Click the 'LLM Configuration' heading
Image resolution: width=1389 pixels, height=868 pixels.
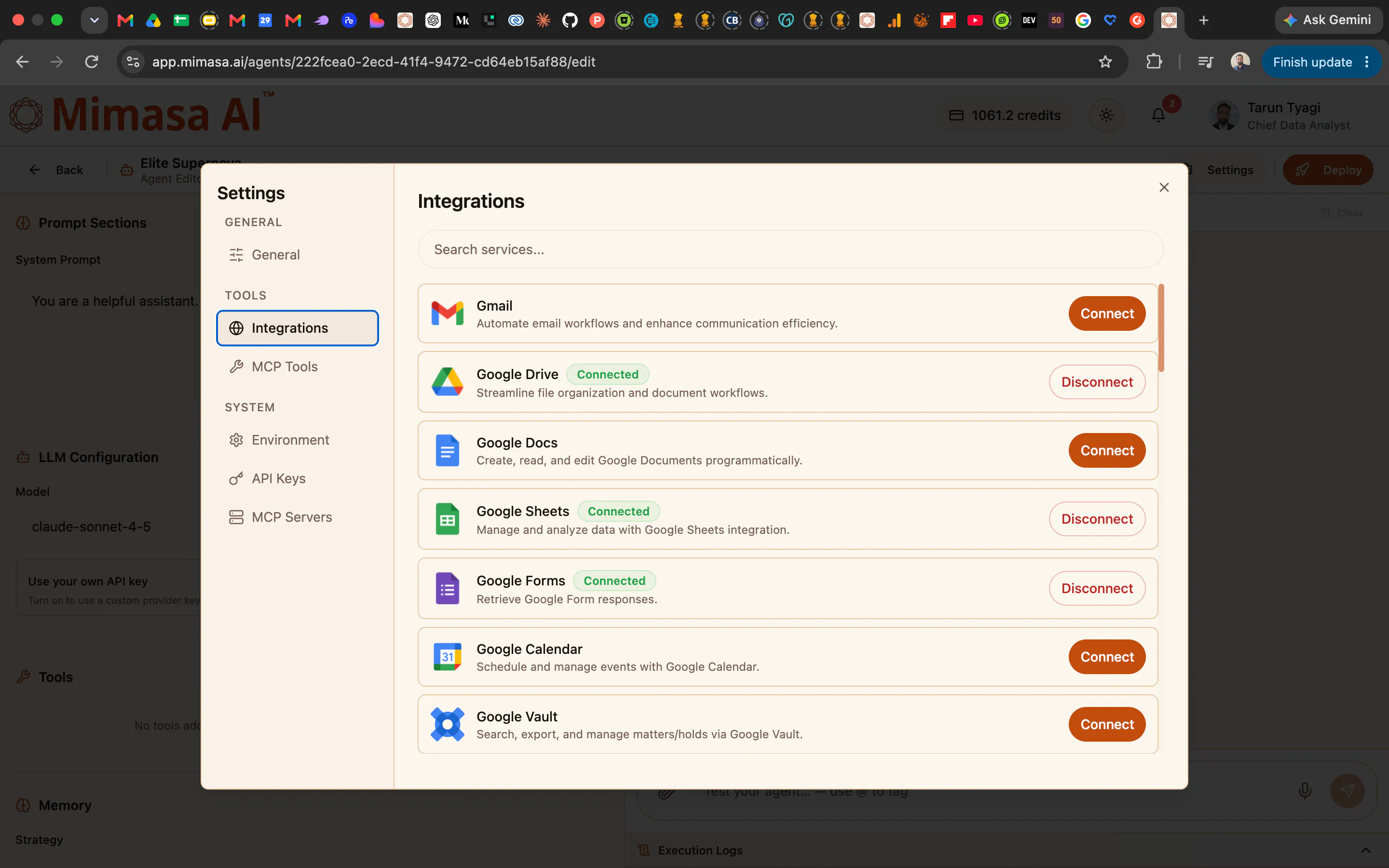[x=99, y=457]
